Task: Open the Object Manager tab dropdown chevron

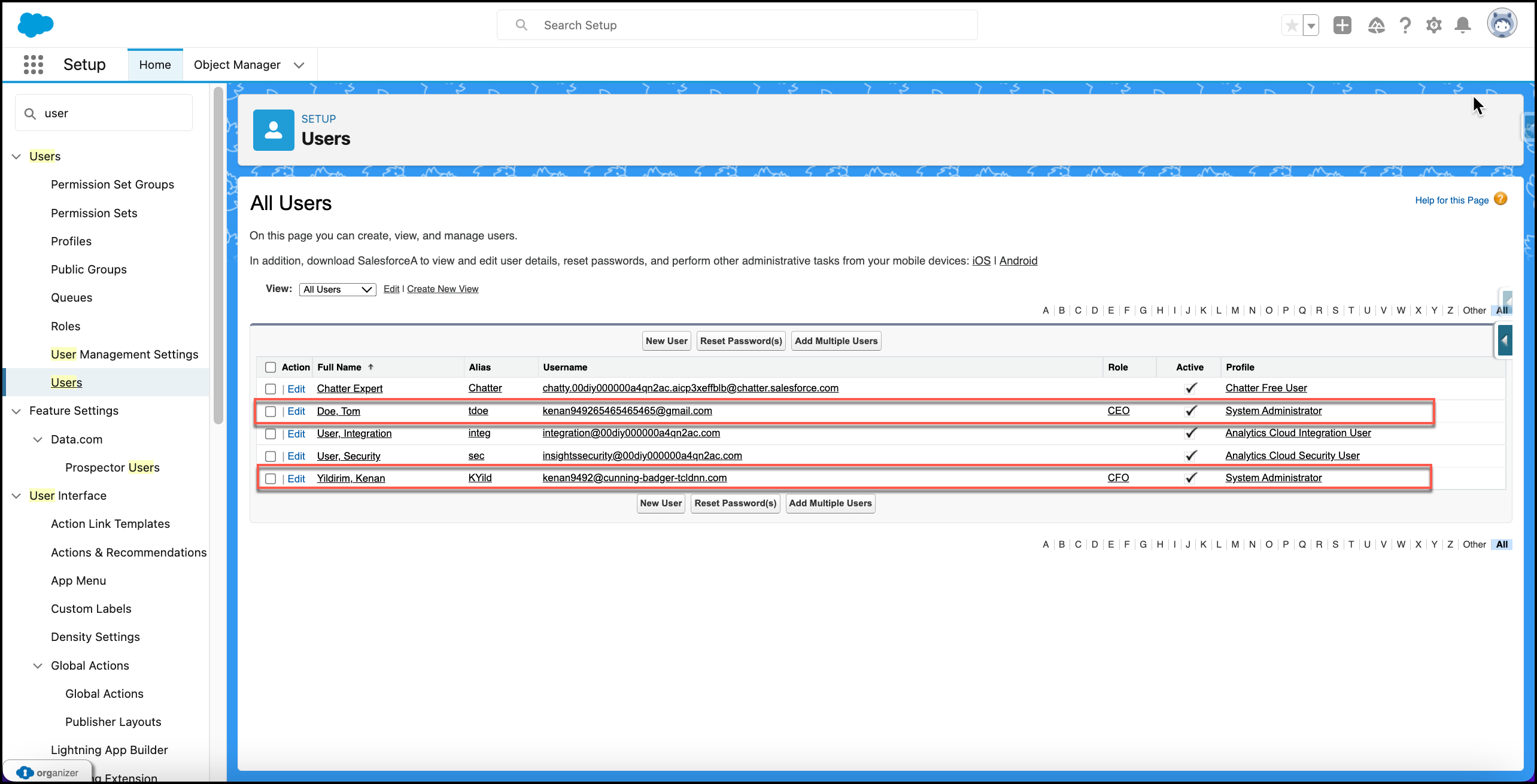Action: (299, 65)
